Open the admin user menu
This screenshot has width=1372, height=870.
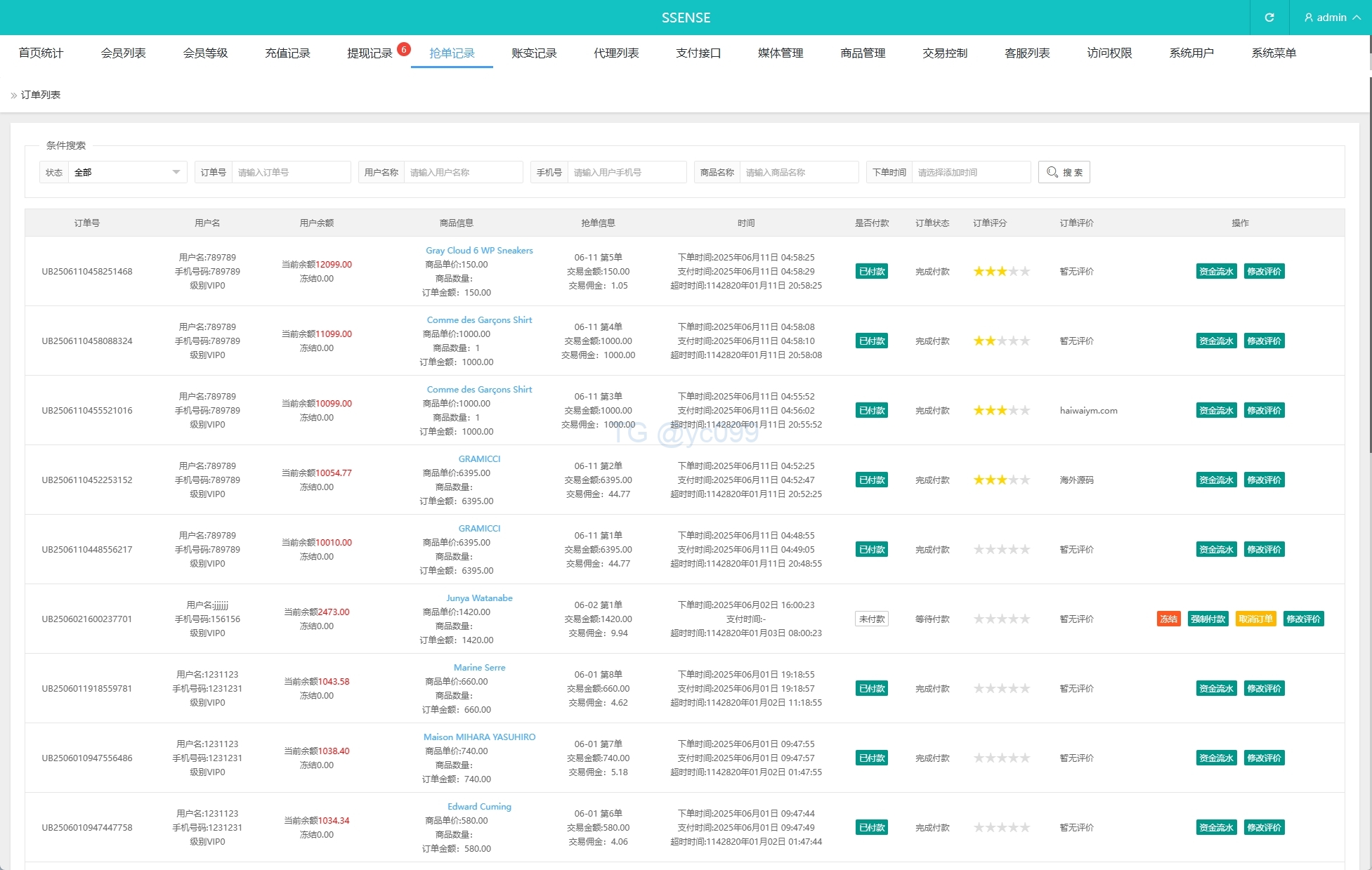(x=1331, y=18)
